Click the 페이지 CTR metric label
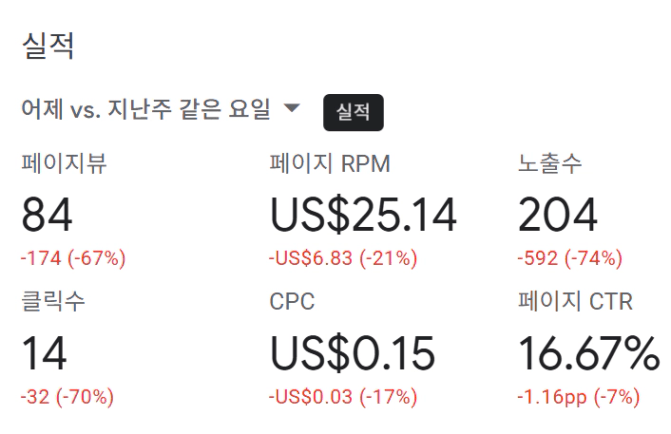The width and height of the screenshot is (671, 434). click(575, 302)
